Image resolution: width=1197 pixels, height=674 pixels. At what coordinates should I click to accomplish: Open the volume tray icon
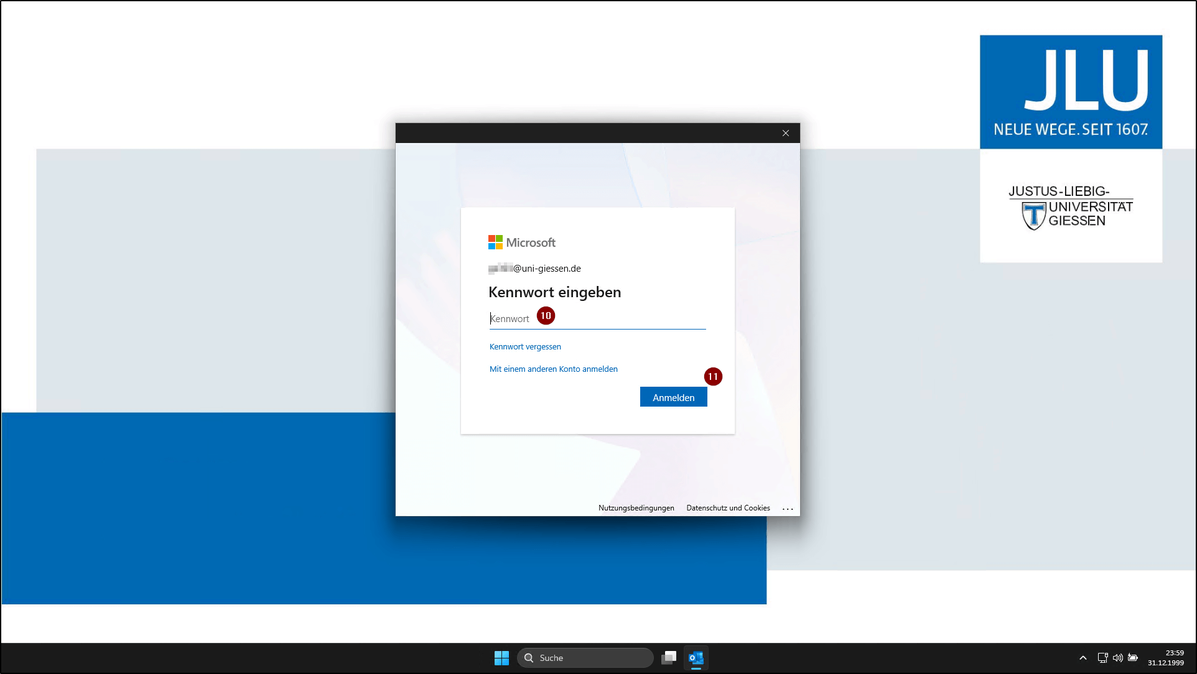[1118, 658]
